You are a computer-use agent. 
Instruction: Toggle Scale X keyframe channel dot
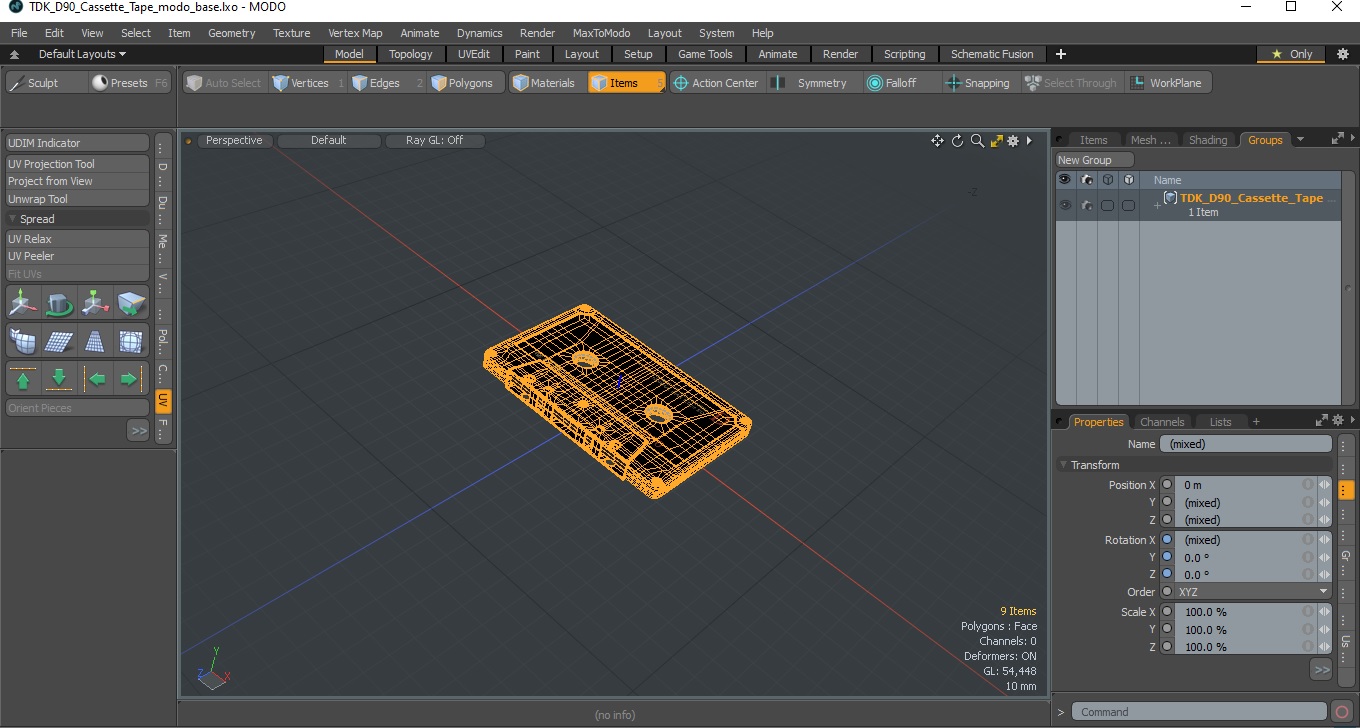1167,612
